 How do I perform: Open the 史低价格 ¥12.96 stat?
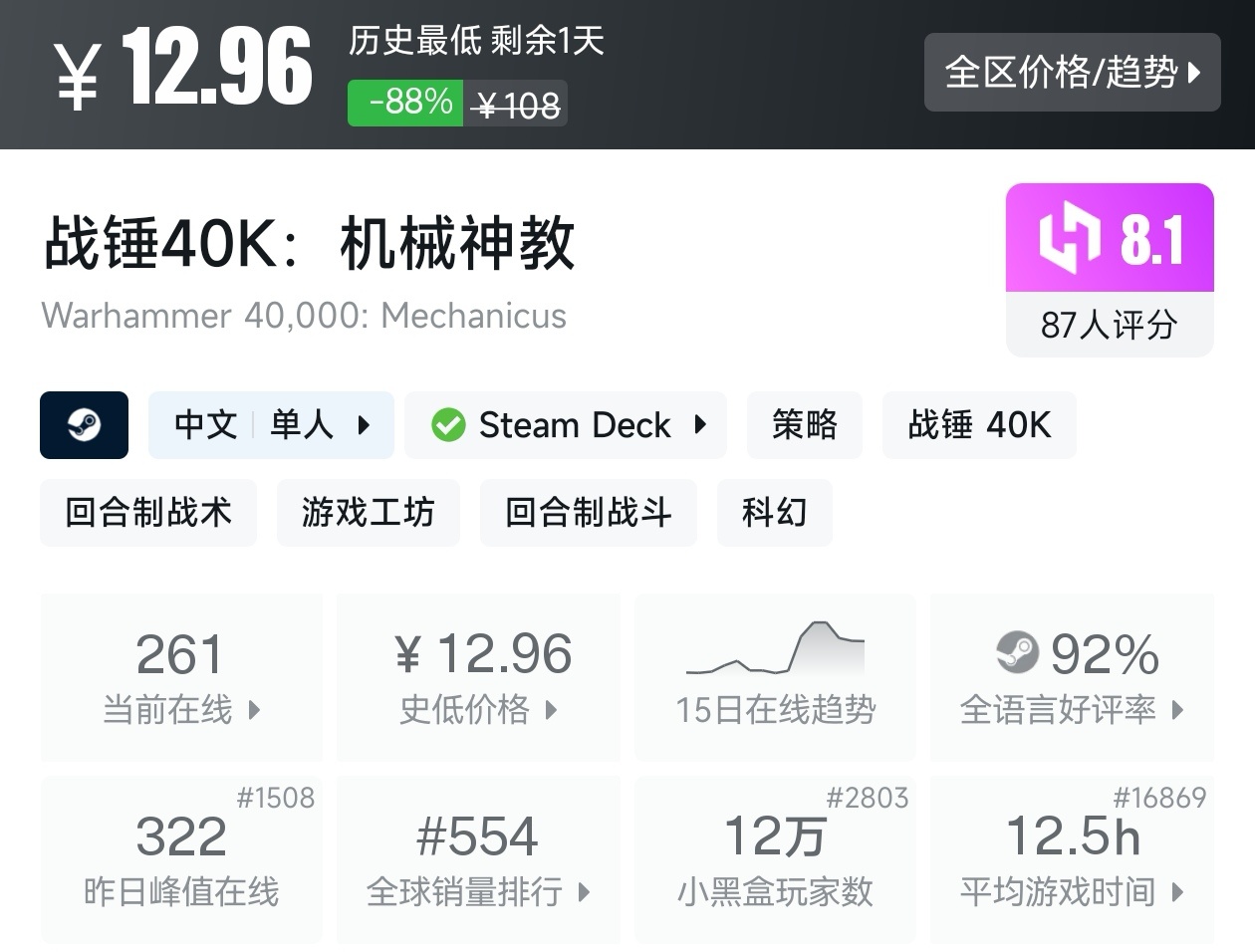tap(478, 677)
